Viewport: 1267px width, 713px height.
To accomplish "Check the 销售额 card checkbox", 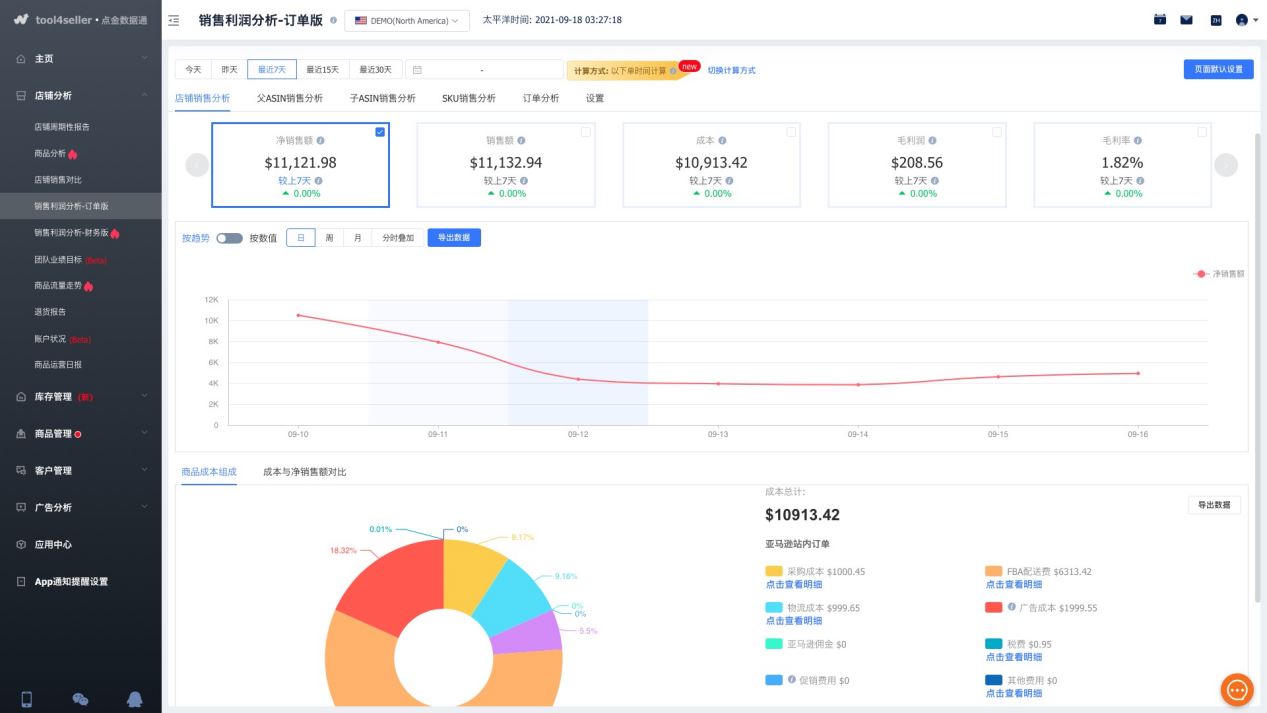I will coord(586,132).
